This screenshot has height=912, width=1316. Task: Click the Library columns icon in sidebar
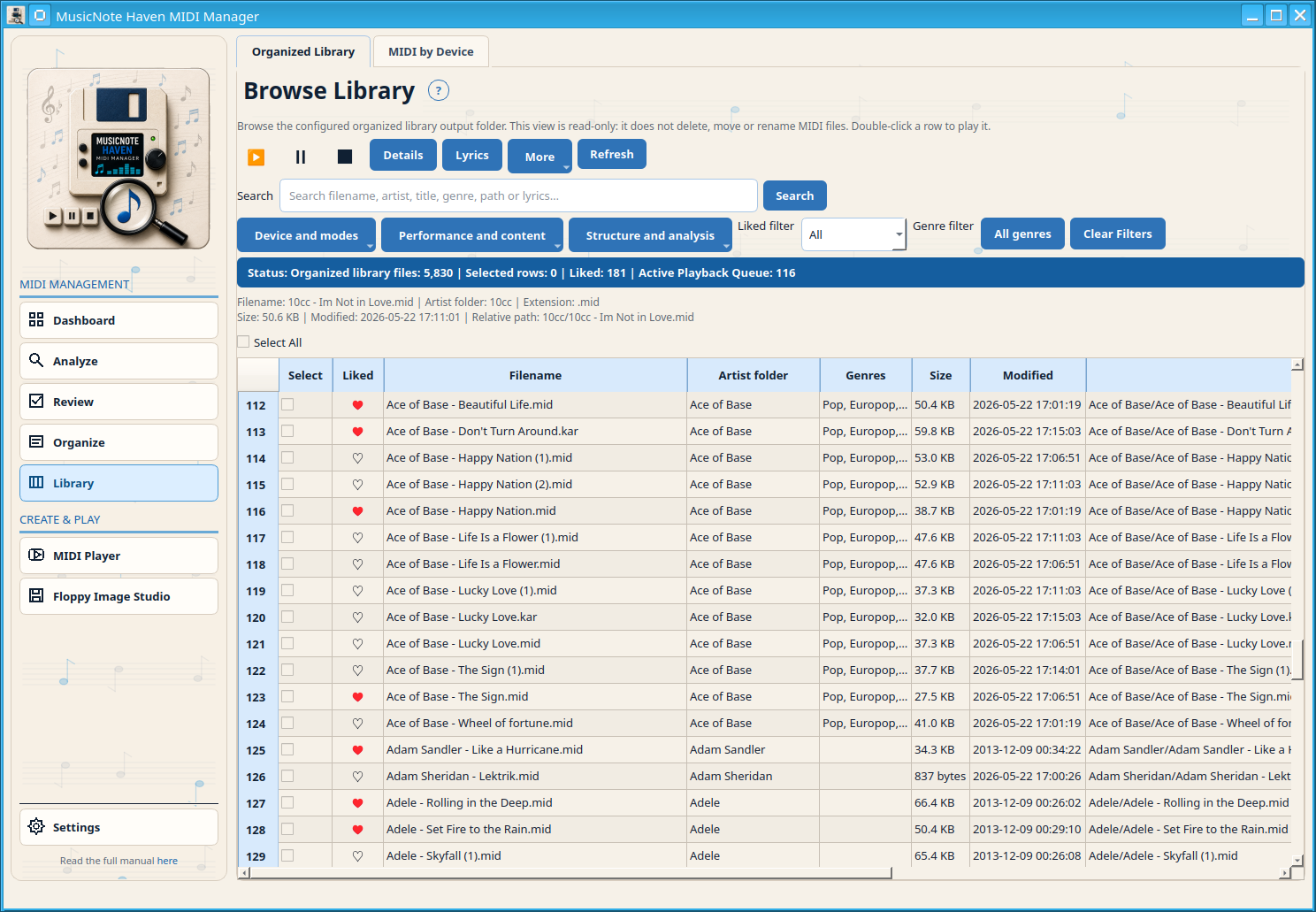36,482
